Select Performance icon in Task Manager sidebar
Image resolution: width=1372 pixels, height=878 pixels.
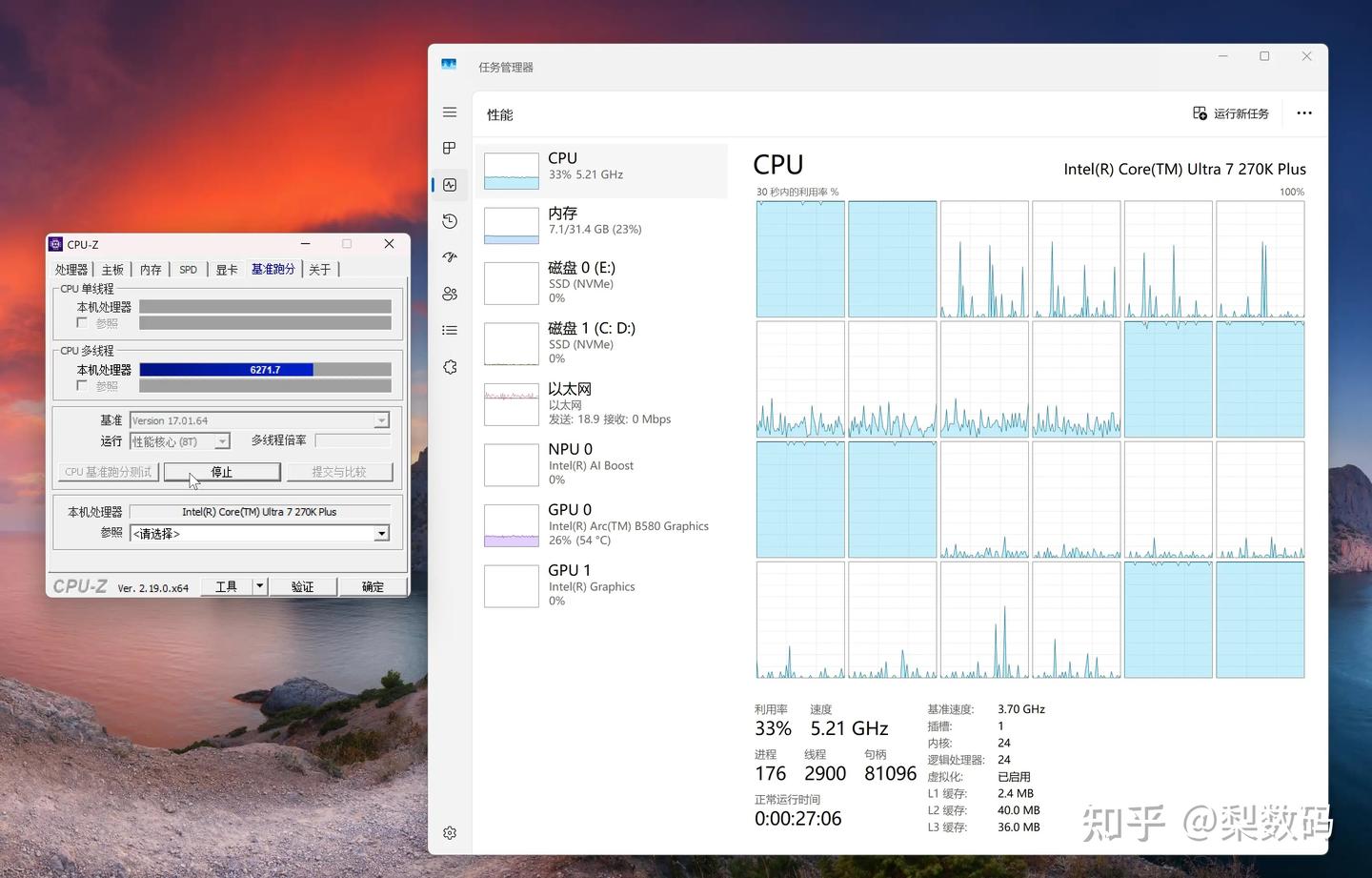coord(450,185)
